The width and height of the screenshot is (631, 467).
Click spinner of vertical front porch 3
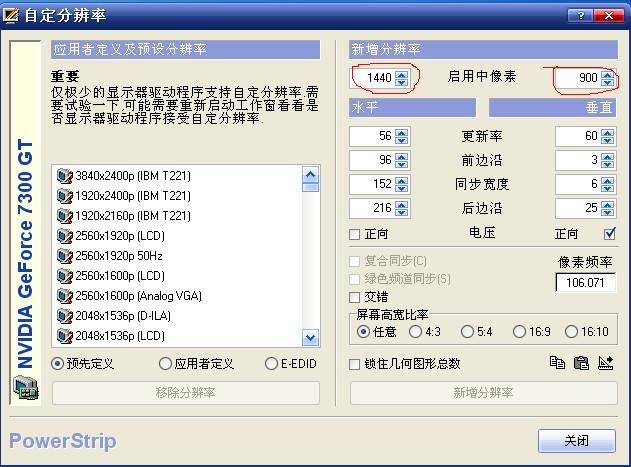coord(608,160)
